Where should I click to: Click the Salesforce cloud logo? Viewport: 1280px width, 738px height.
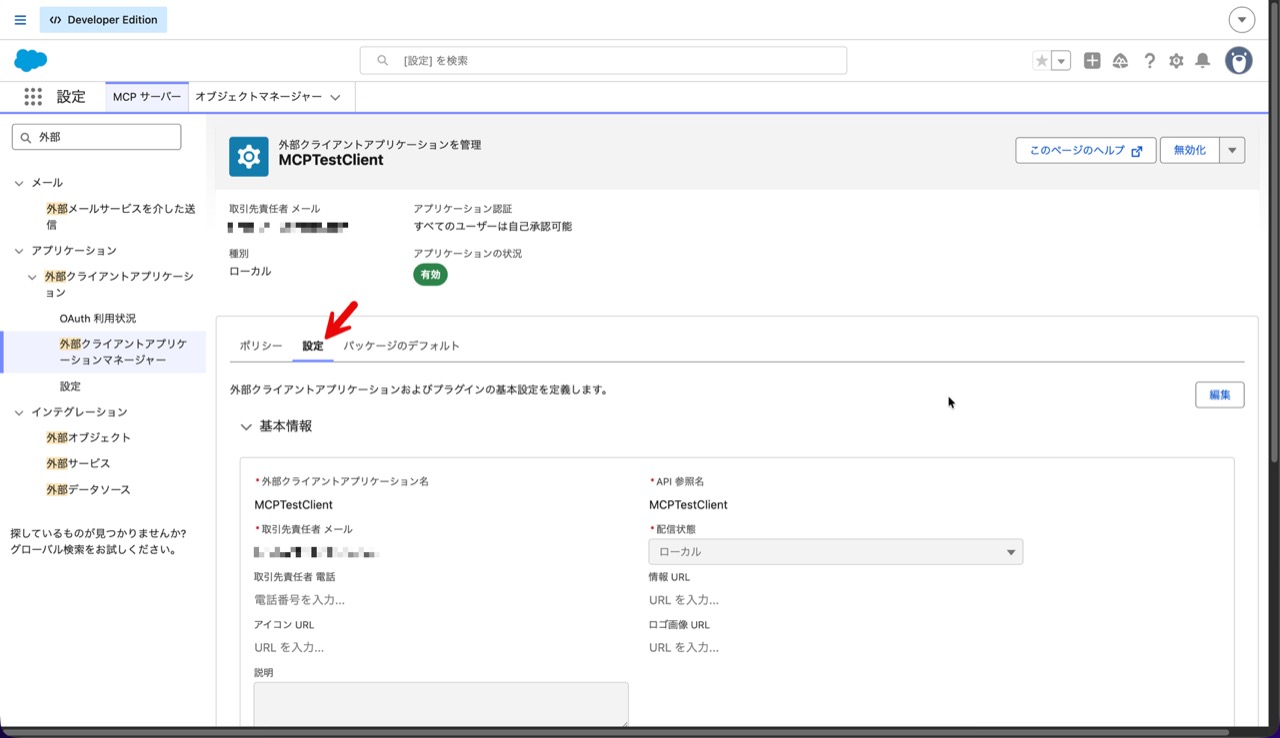[x=31, y=61]
